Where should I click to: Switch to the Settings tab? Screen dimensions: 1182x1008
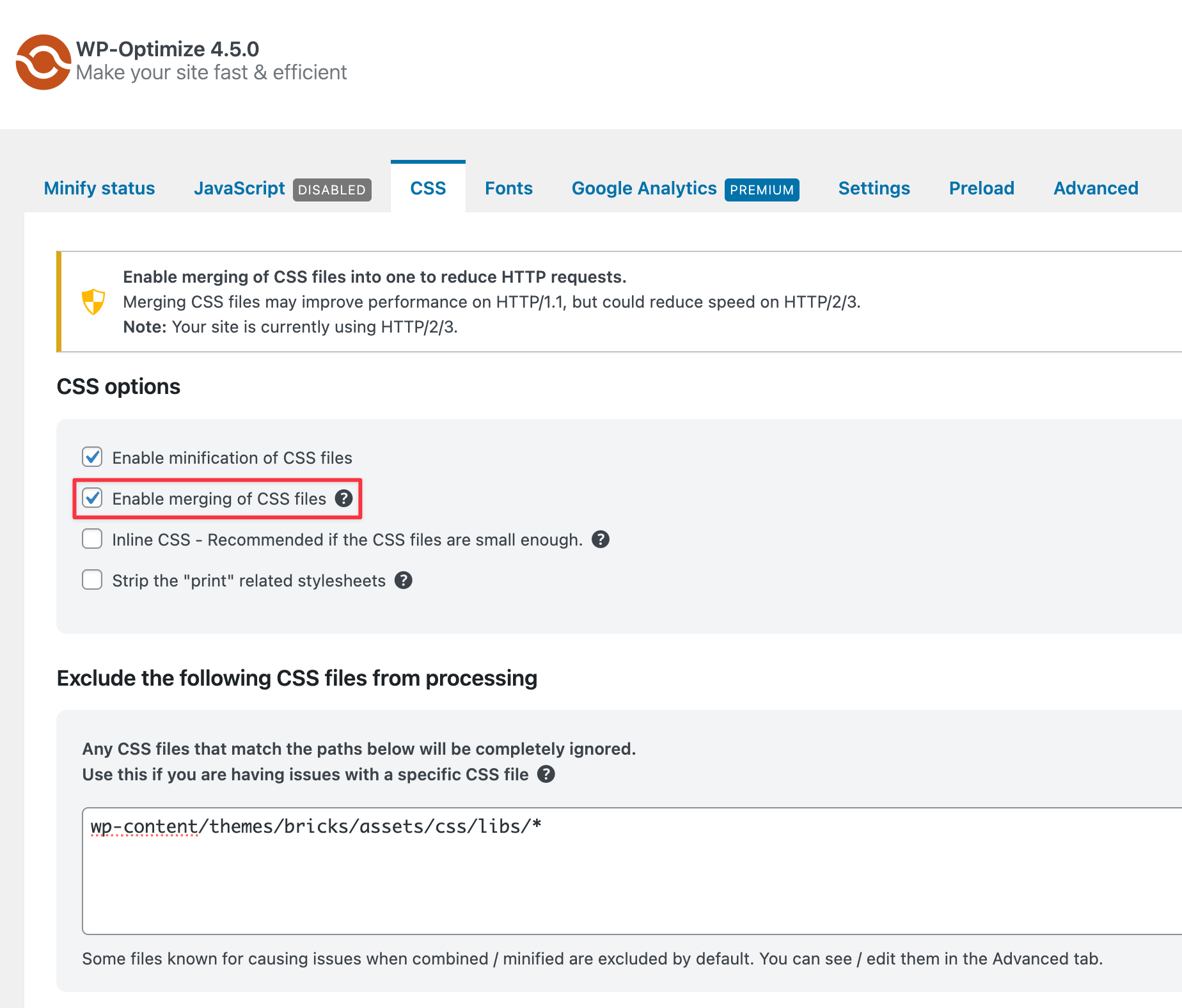click(x=874, y=188)
